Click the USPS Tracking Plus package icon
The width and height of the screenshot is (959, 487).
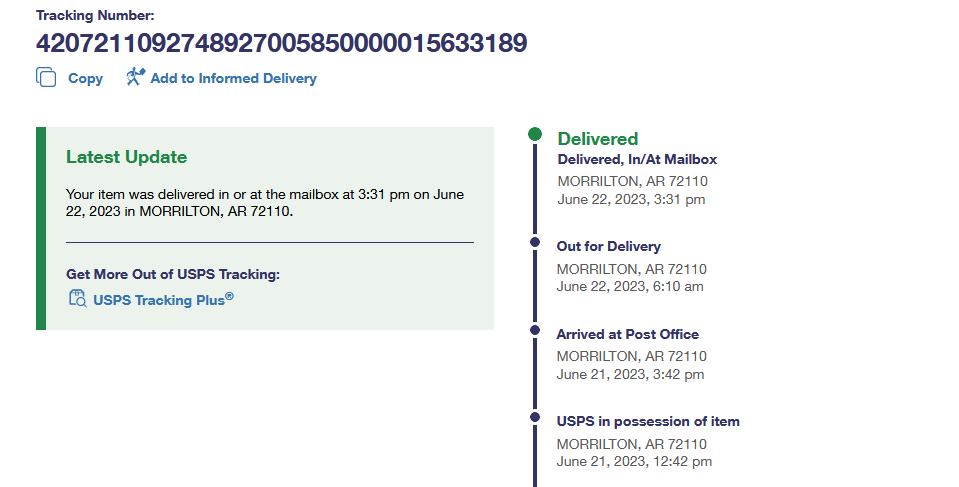click(x=77, y=298)
